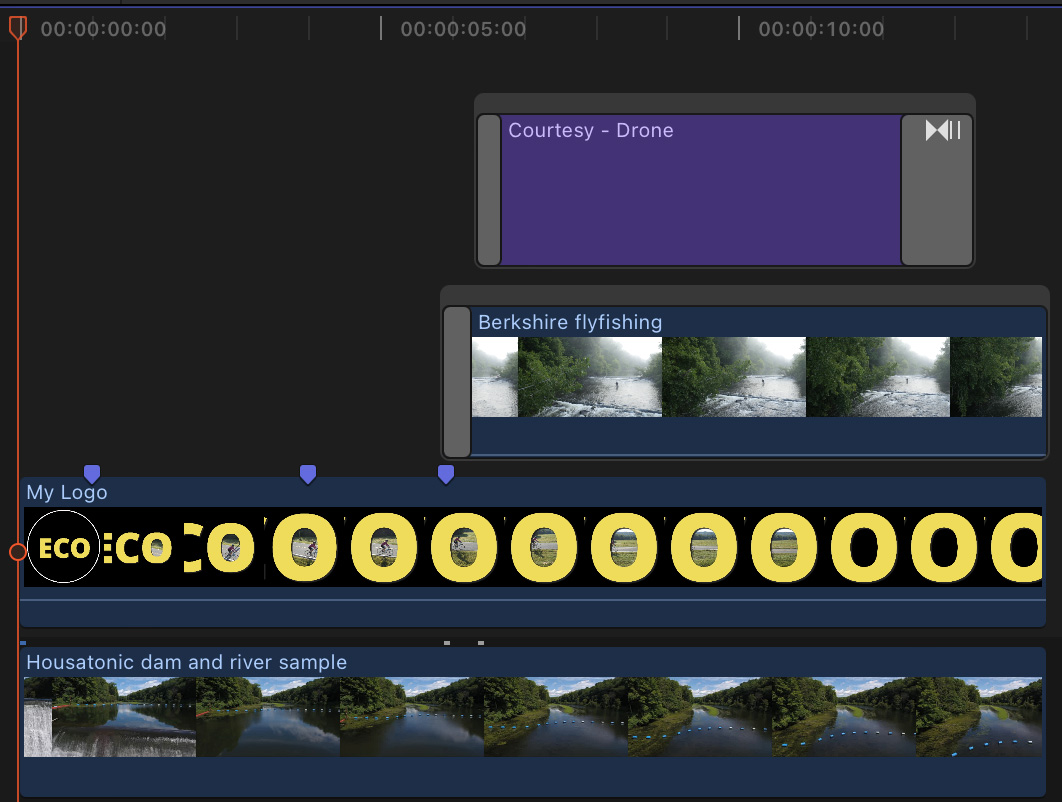Click the audio level line under My Logo filmstrip
The image size is (1062, 802).
click(532, 599)
